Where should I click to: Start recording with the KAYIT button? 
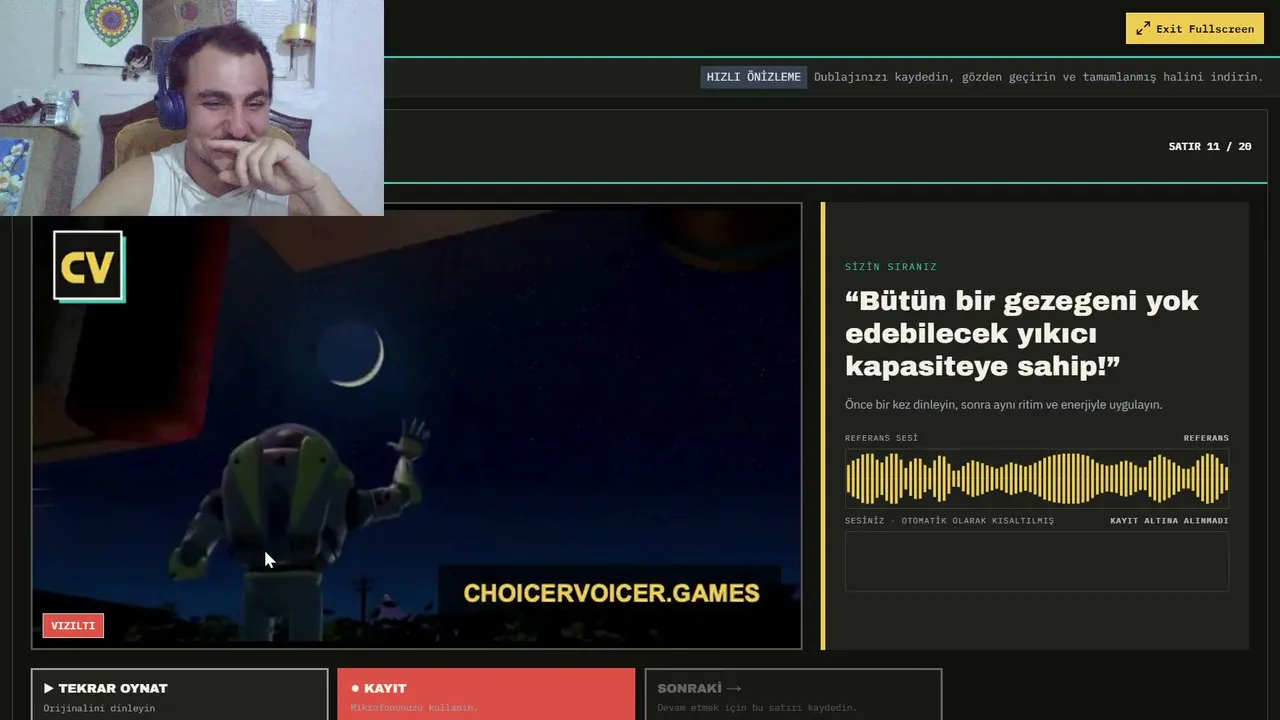[x=486, y=694]
